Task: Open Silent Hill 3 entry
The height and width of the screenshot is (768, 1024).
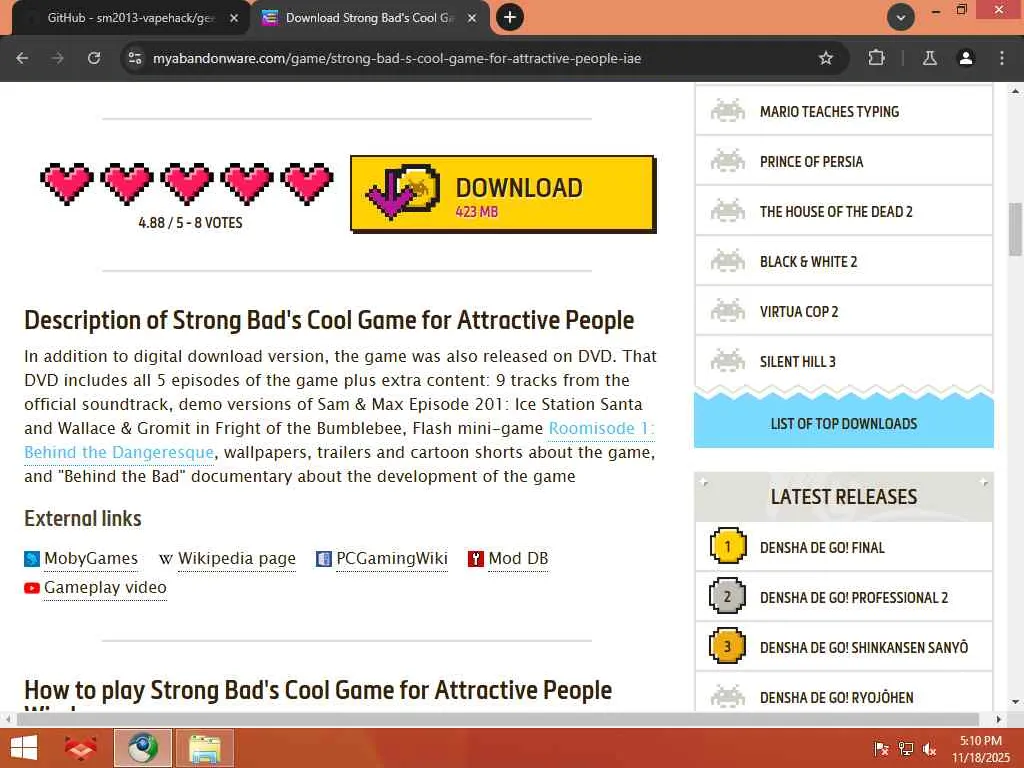Action: pyautogui.click(x=844, y=361)
